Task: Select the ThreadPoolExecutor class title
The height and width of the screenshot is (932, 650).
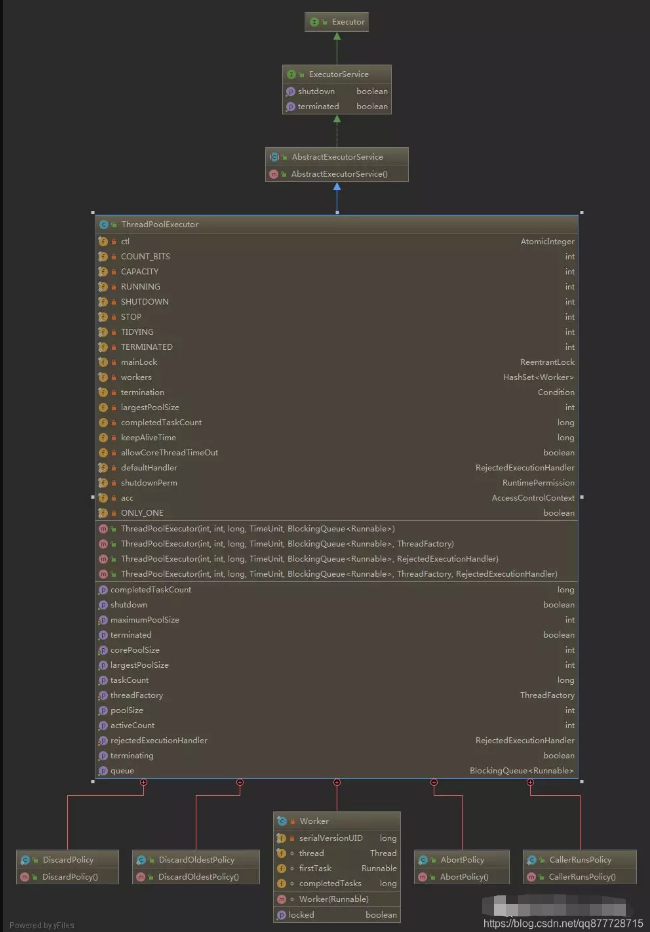Action: click(x=159, y=224)
